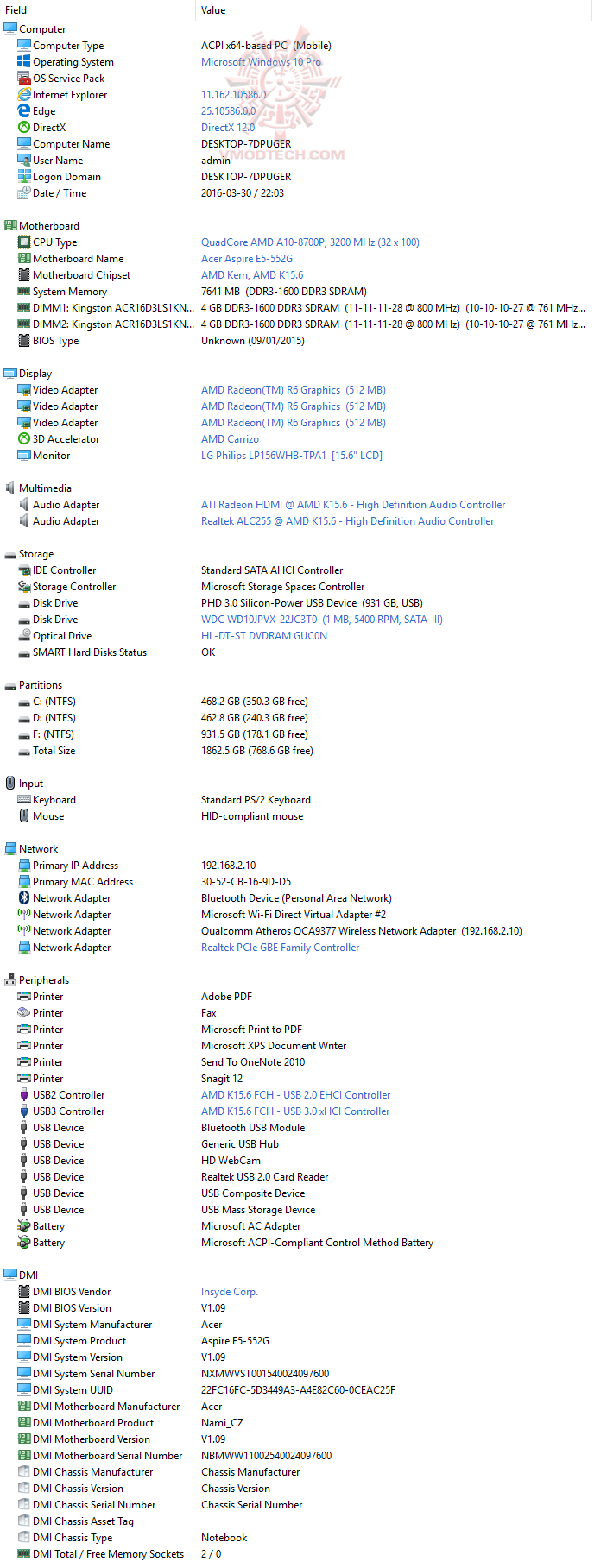Click the Optical Drive disc icon
Viewport: 607px width, 1568px height.
point(24,635)
